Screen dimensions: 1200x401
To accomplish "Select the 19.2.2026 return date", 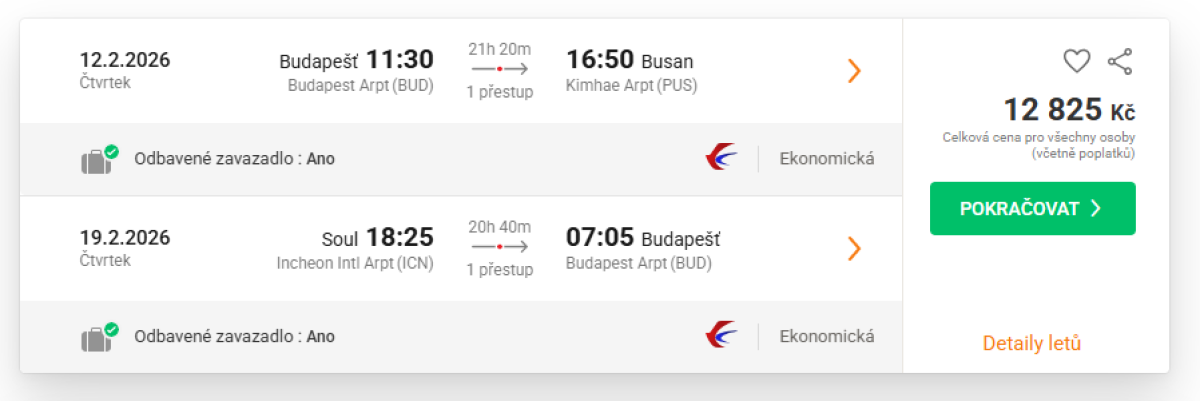I will [x=125, y=238].
